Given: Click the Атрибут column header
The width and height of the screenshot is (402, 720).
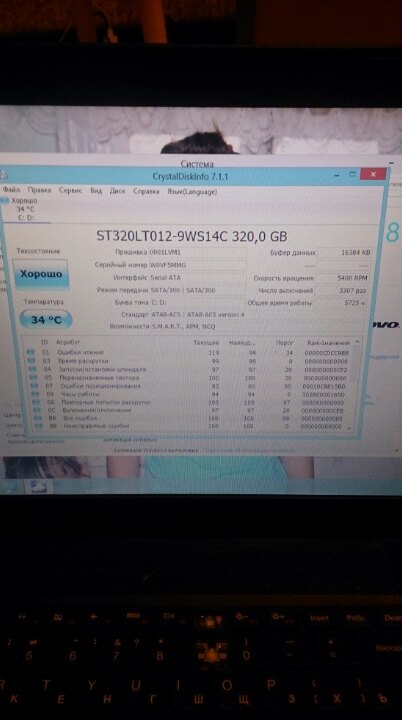Looking at the screenshot, I should (68, 343).
